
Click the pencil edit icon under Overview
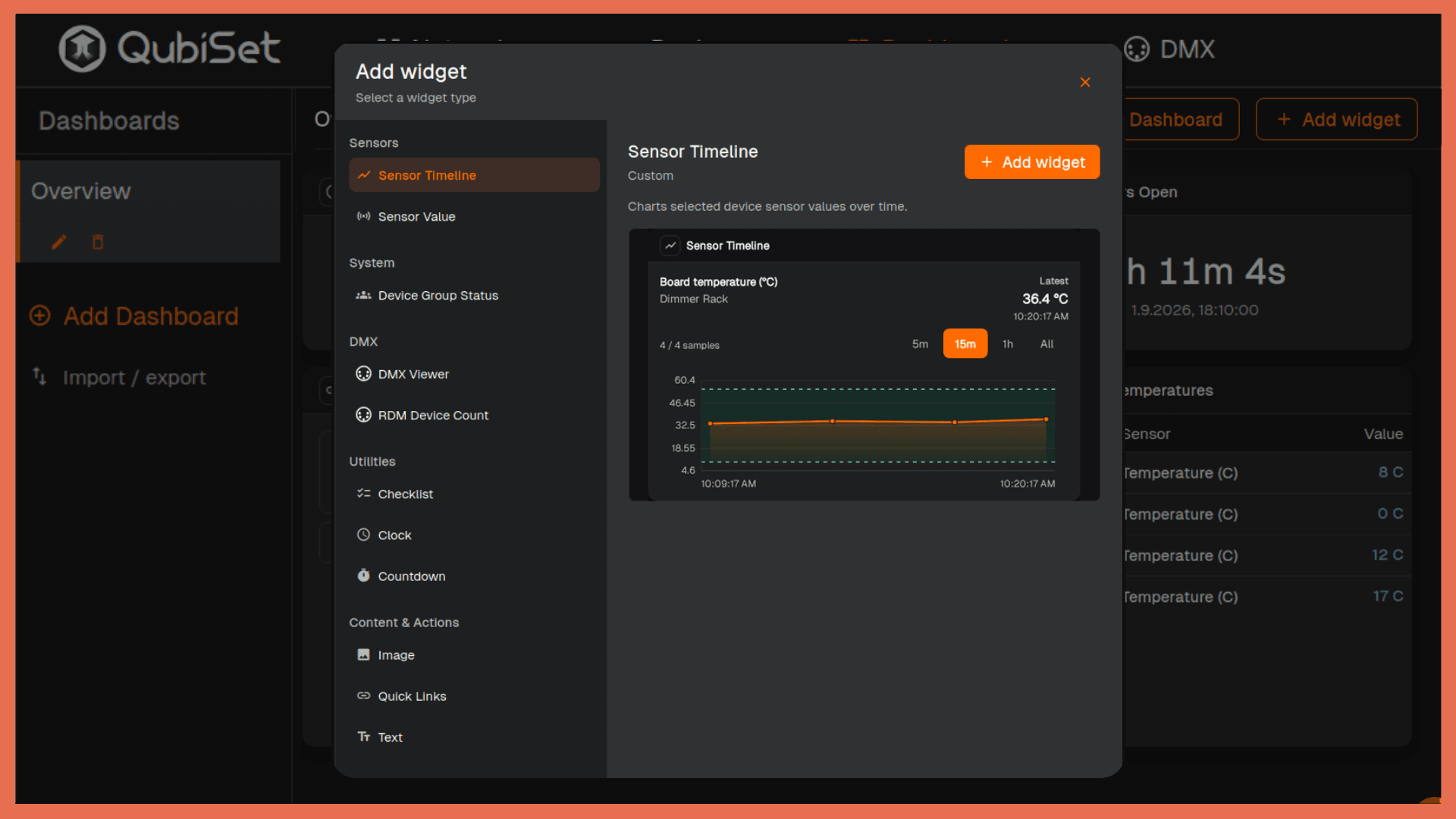pyautogui.click(x=59, y=242)
